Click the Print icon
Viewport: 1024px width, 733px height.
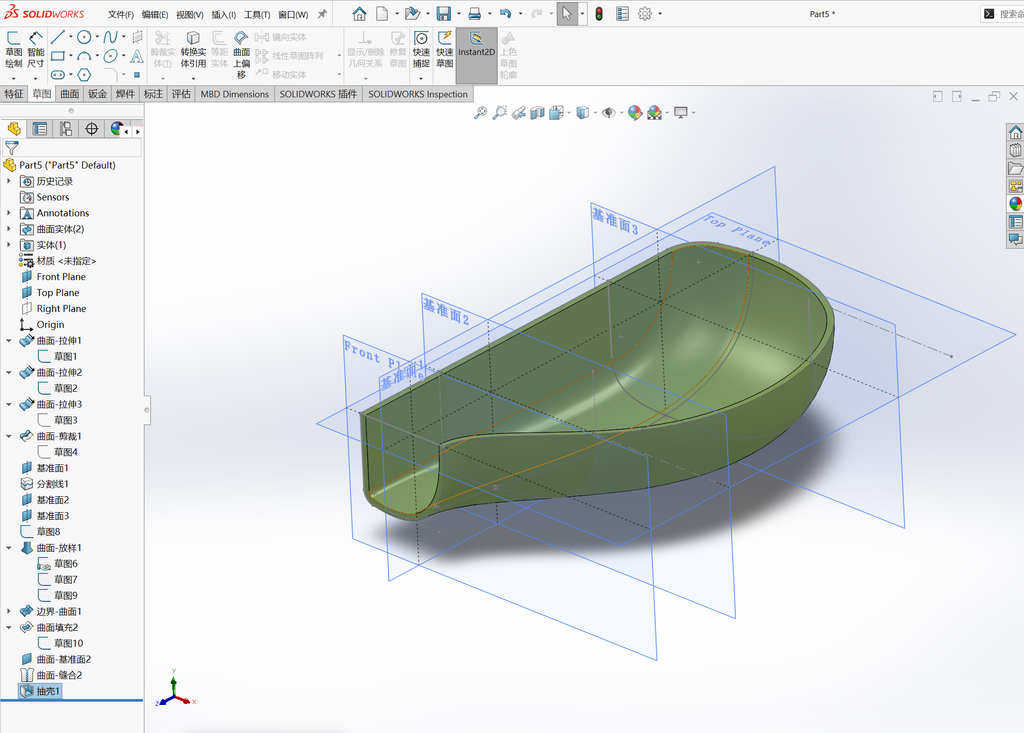pyautogui.click(x=475, y=14)
